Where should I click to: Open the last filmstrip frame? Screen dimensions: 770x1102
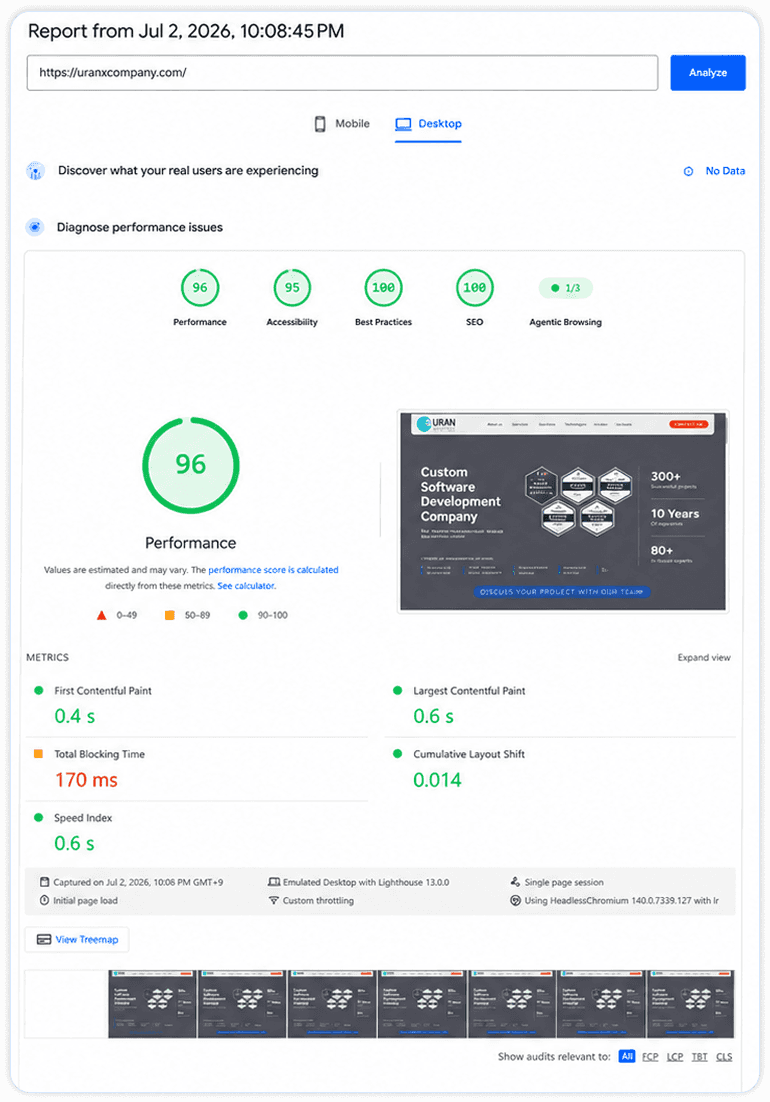tap(690, 1004)
